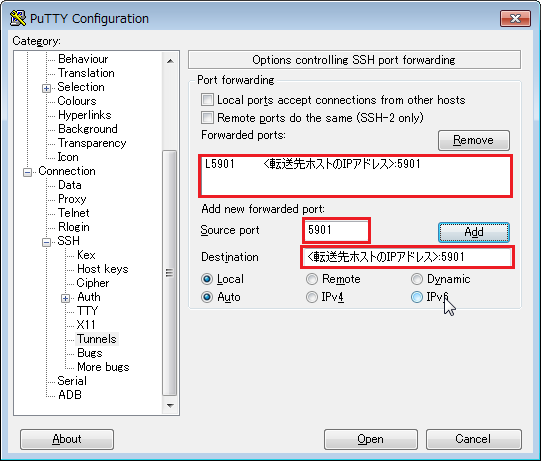Select the Selection category label

click(x=81, y=87)
